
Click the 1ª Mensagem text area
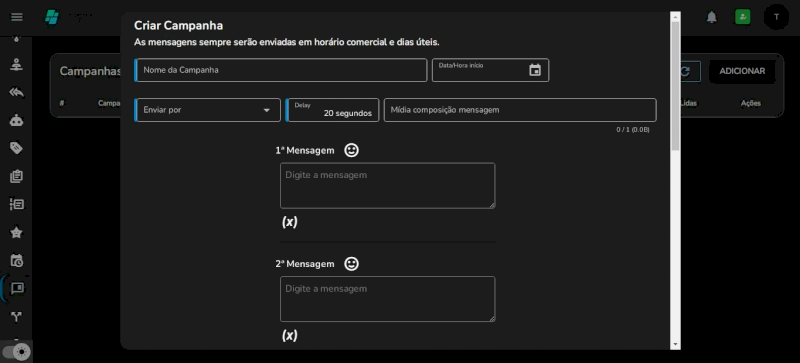pos(388,185)
